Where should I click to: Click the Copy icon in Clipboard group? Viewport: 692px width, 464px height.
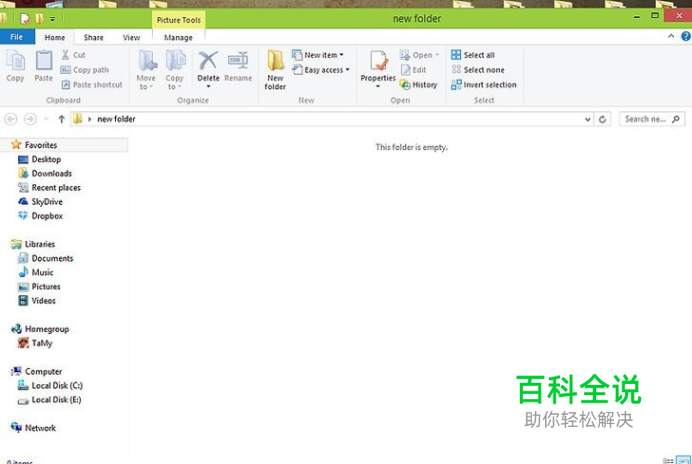click(15, 60)
